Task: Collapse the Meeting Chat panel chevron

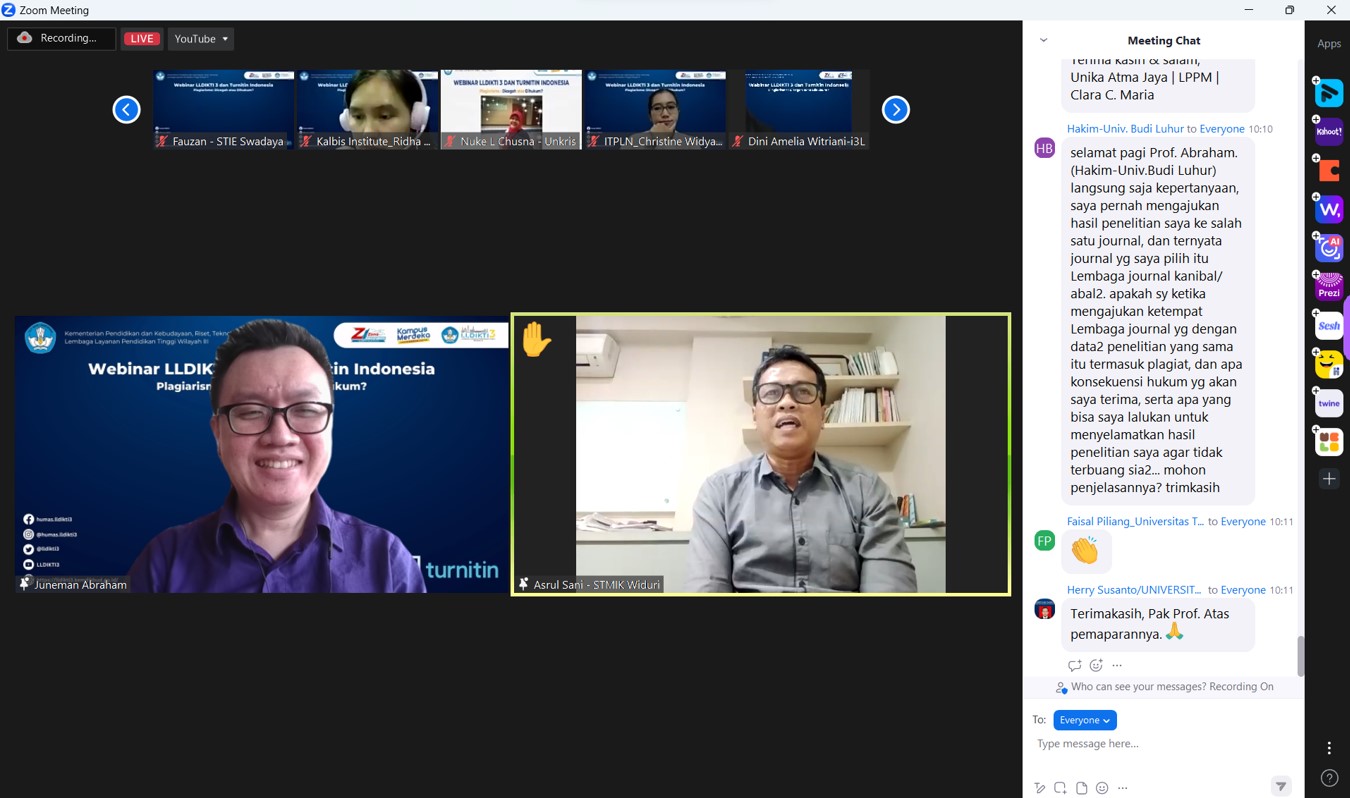Action: (1044, 41)
